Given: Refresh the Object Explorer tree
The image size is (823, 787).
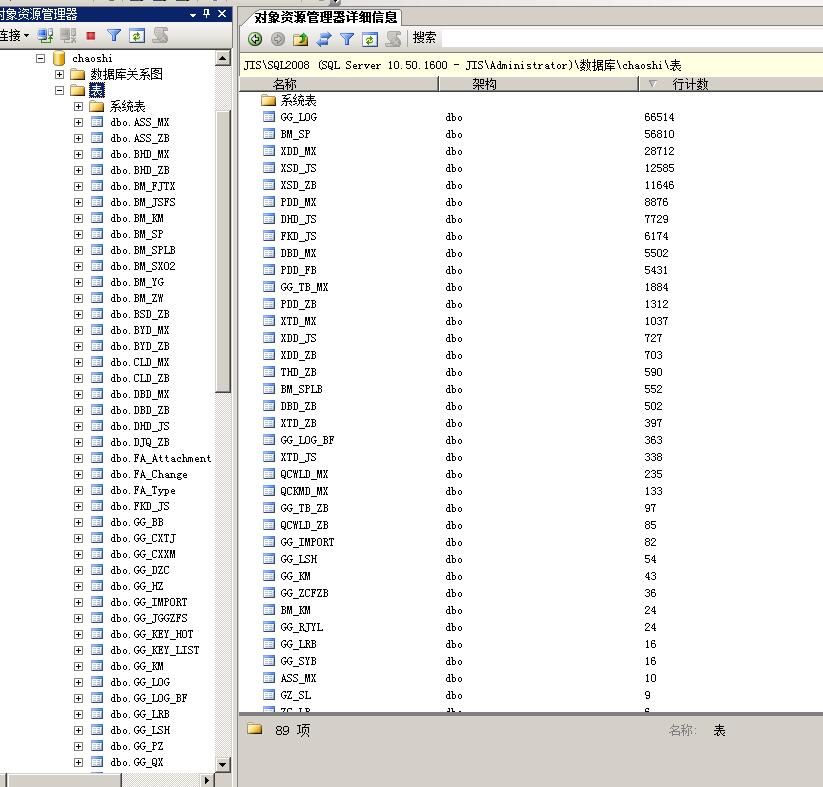Looking at the screenshot, I should point(136,36).
